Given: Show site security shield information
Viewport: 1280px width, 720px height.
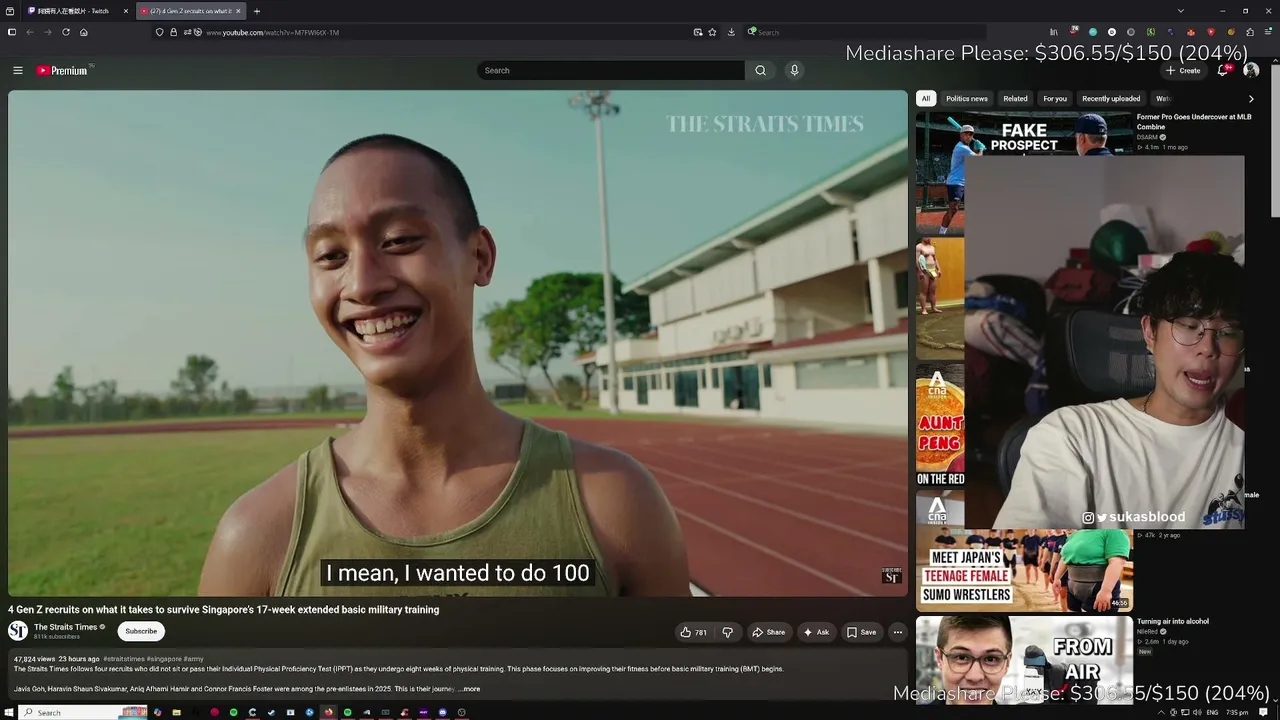Looking at the screenshot, I should tap(159, 32).
